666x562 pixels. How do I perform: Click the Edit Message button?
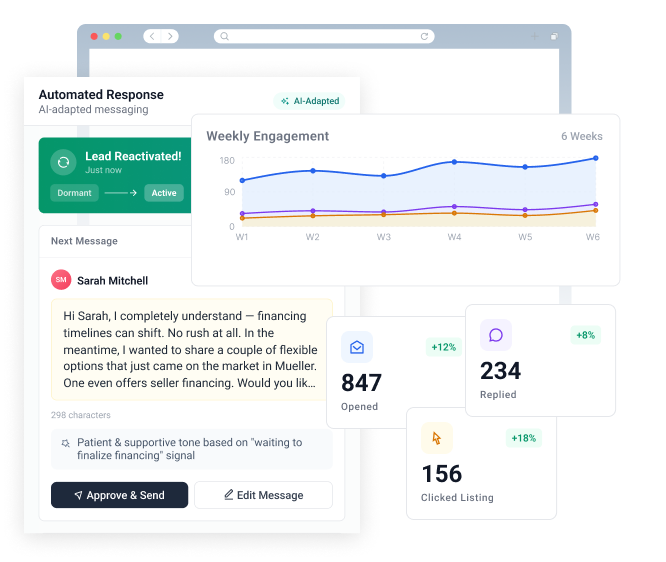coord(263,495)
